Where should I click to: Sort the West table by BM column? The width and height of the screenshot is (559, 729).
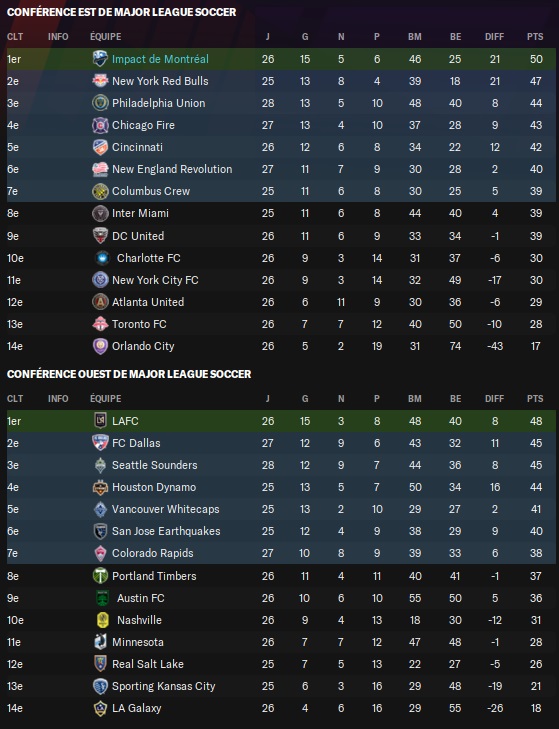[415, 399]
